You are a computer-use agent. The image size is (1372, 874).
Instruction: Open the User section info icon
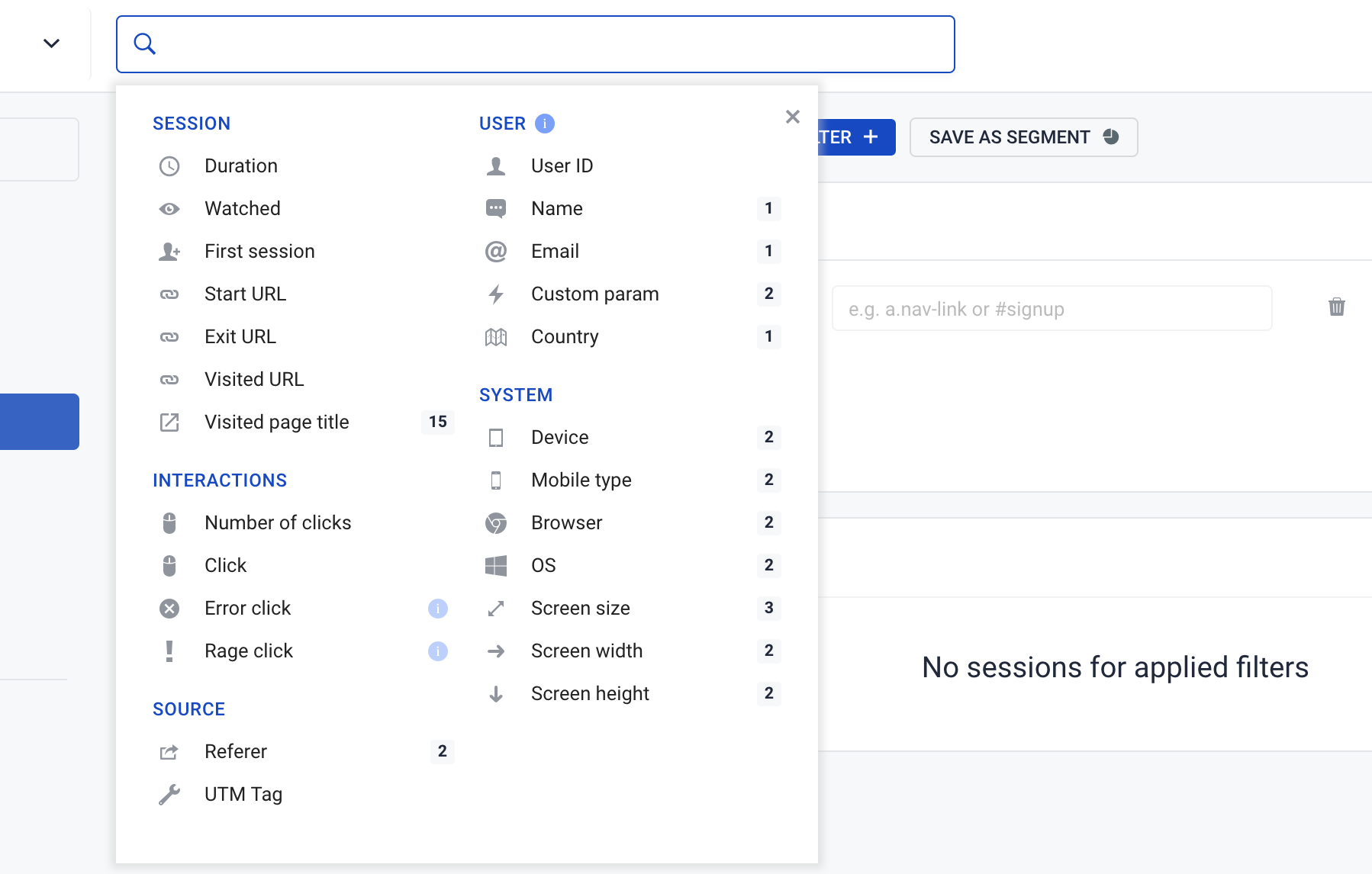coord(544,124)
